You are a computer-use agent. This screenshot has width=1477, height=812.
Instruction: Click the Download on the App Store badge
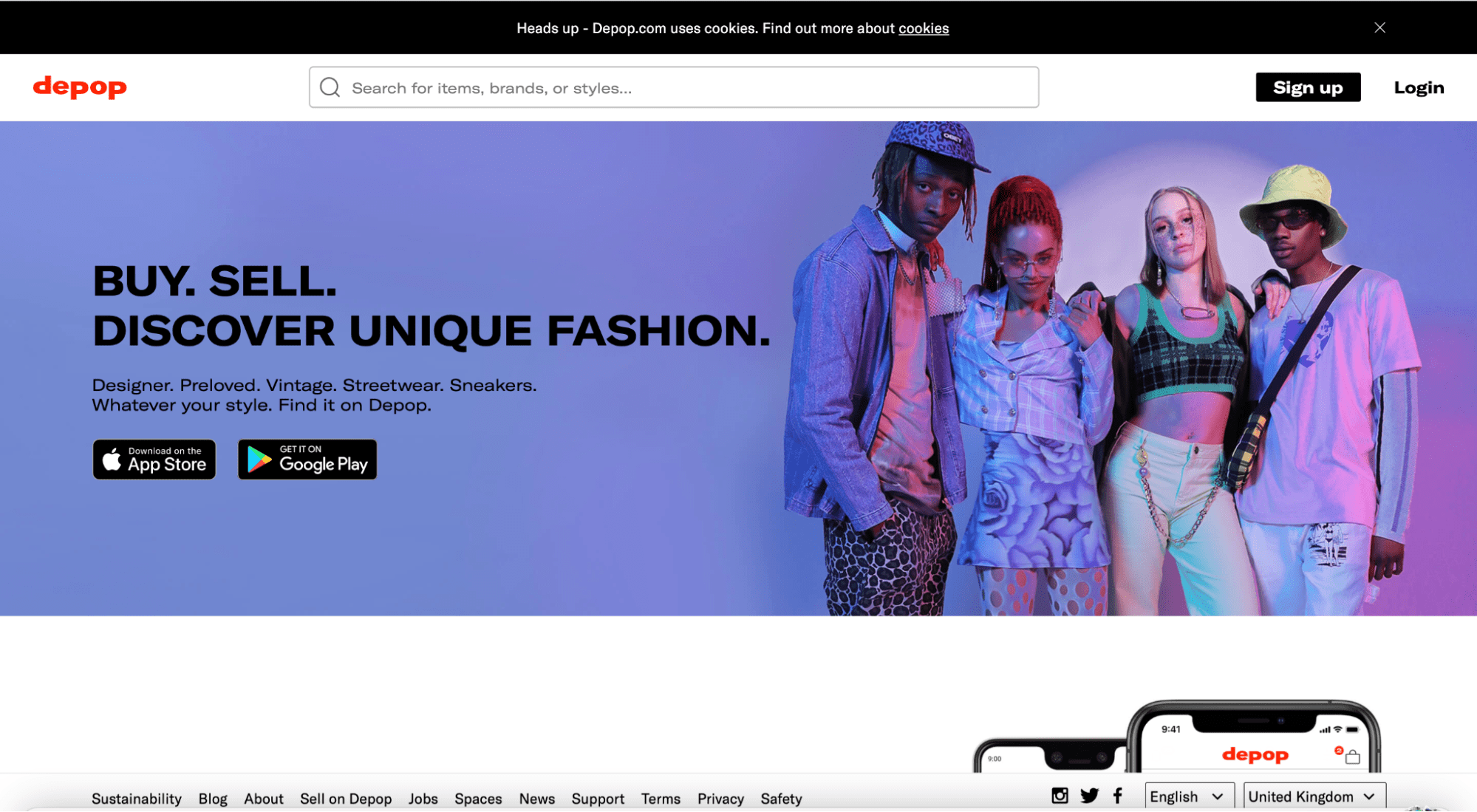(154, 460)
